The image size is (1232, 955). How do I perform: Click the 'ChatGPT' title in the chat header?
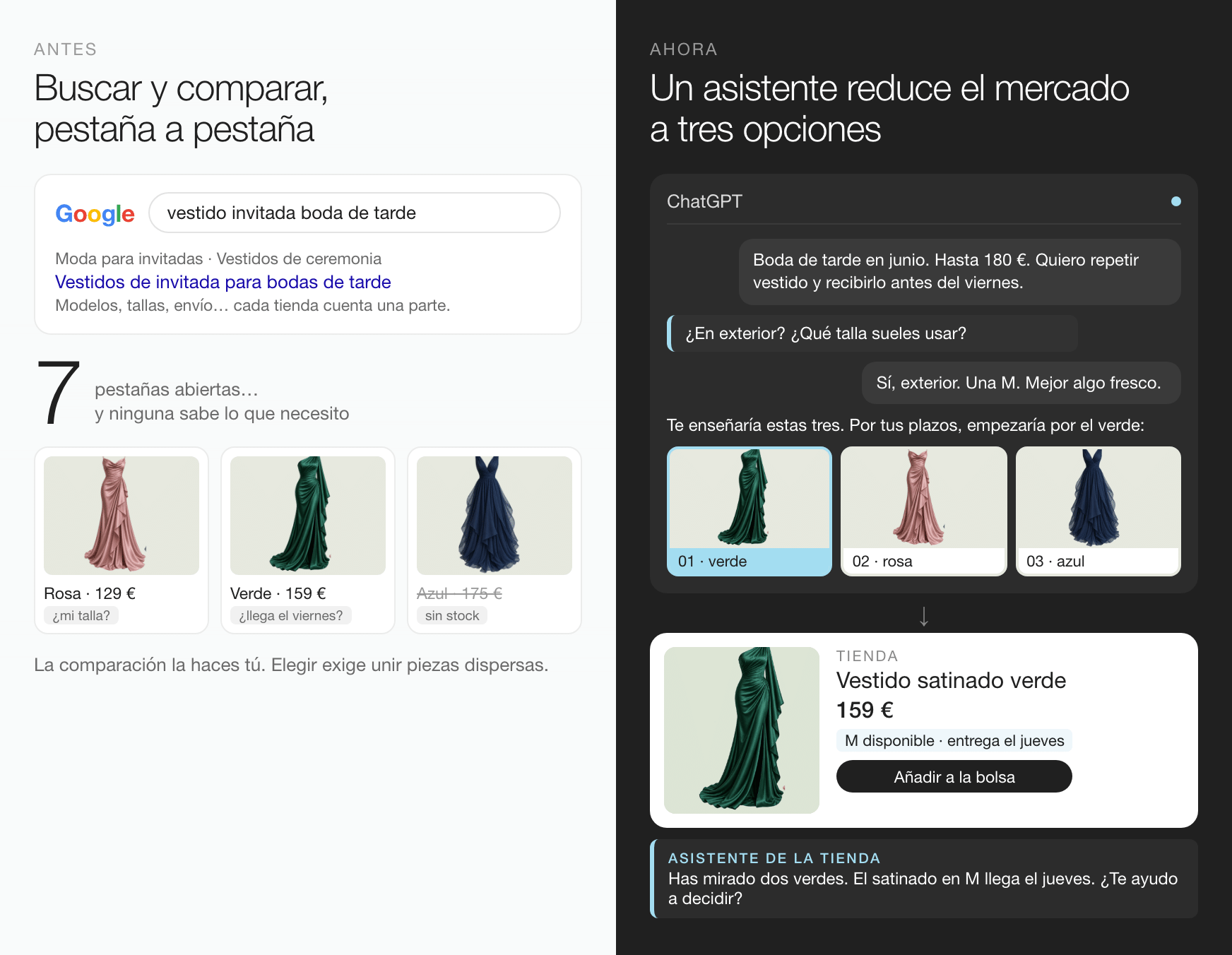coord(704,201)
